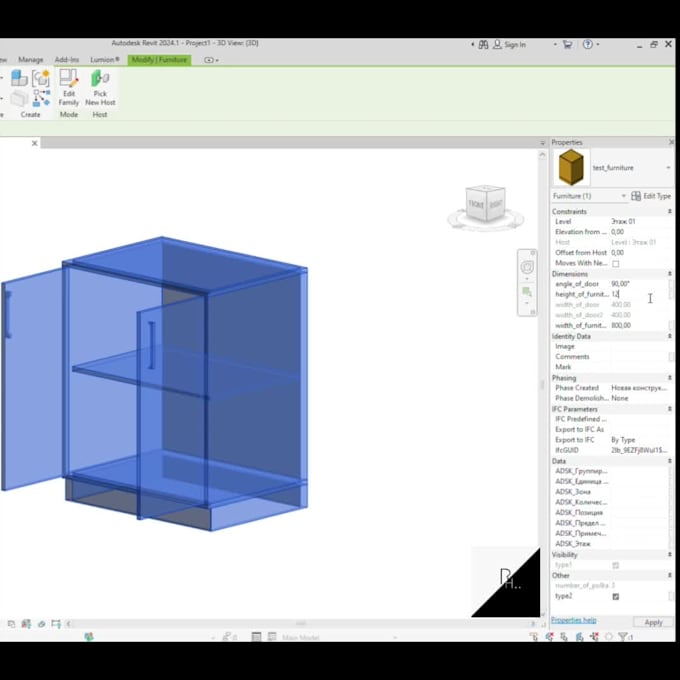Open the Properties help link
Viewport: 680px width, 680px height.
(x=573, y=621)
